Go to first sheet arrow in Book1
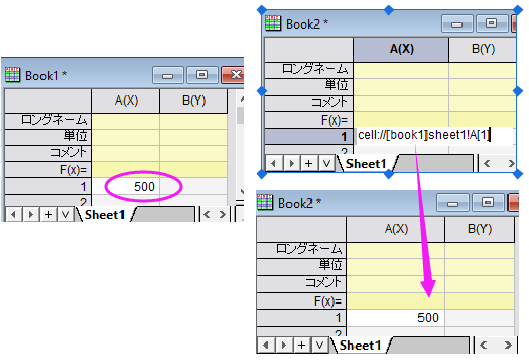This screenshot has width=529, height=361. [x=13, y=214]
